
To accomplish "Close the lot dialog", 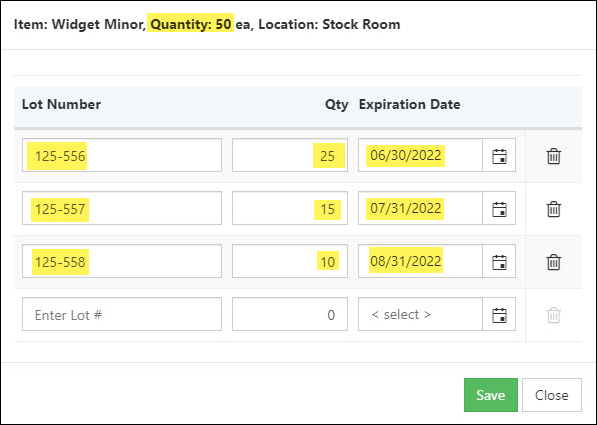I will 552,395.
